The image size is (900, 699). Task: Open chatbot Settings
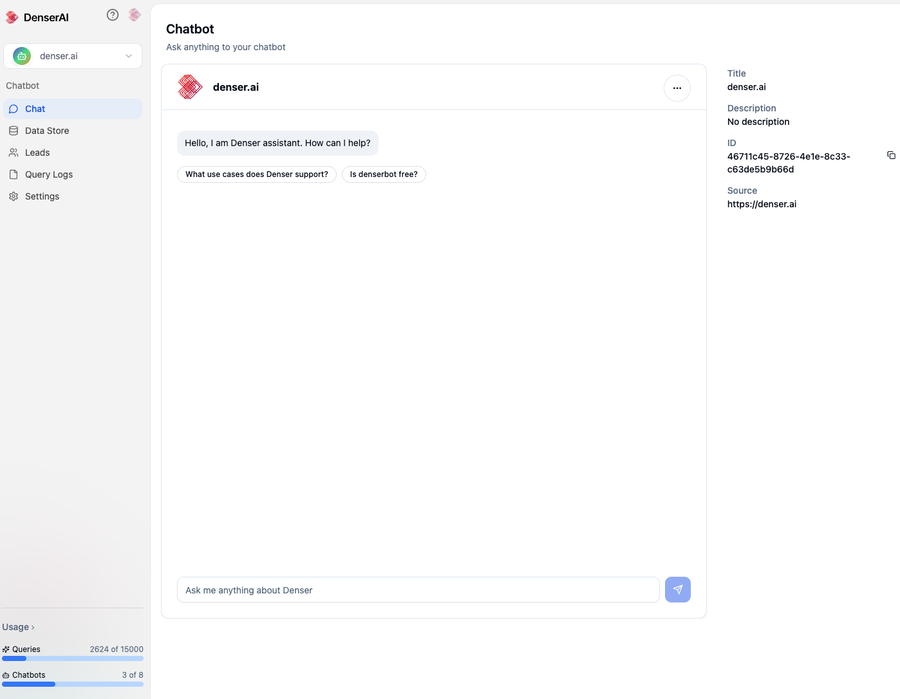72,196
